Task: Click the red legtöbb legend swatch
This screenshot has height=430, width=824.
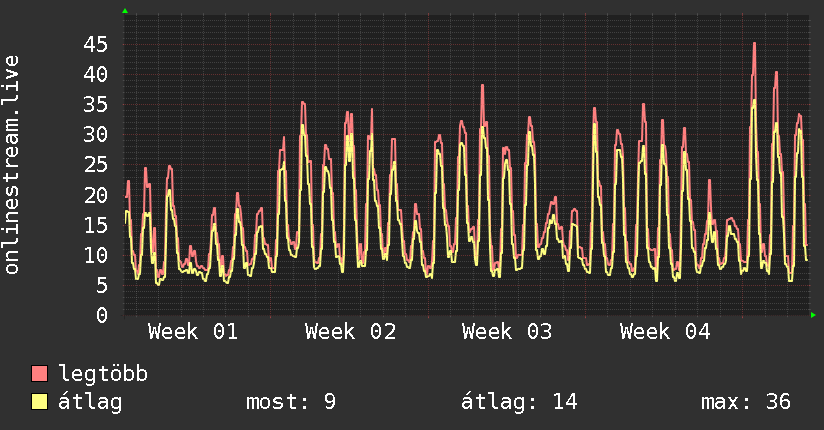Action: pos(39,374)
